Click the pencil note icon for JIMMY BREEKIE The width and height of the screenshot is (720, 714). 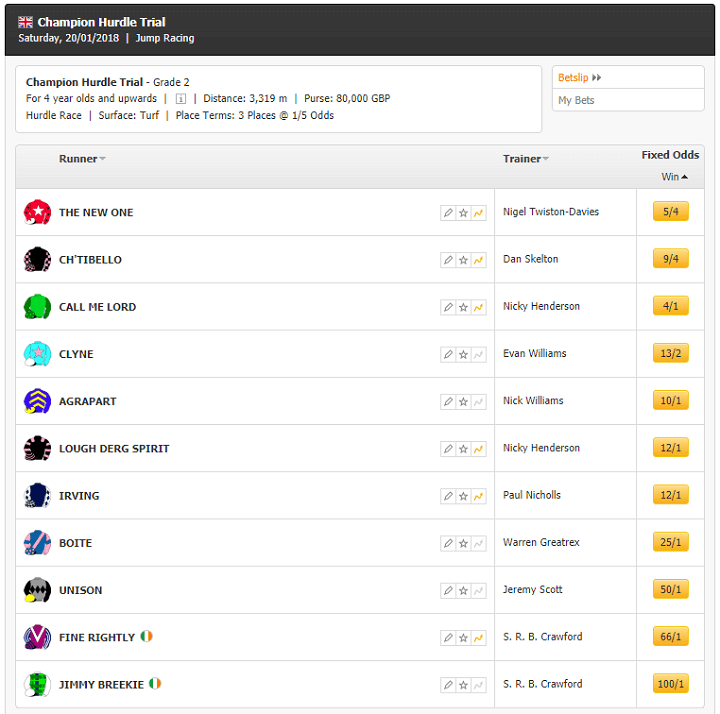448,685
